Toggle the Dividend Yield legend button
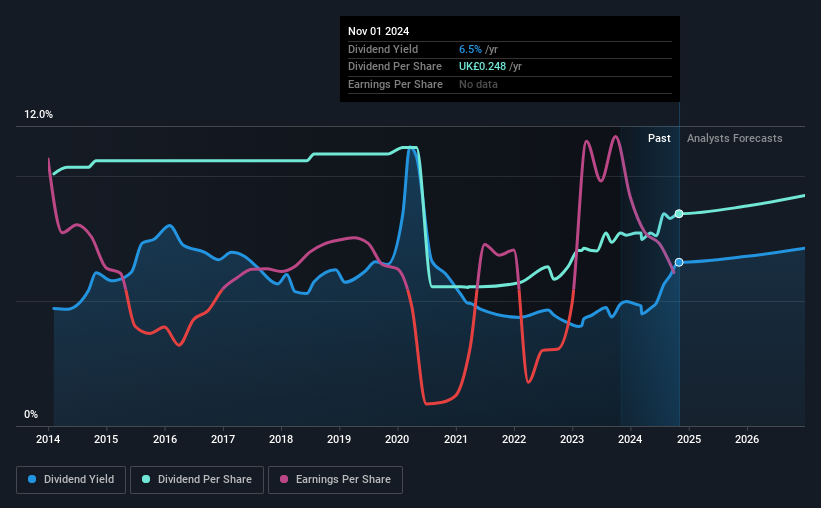This screenshot has height=508, width=821. pyautogui.click(x=71, y=480)
